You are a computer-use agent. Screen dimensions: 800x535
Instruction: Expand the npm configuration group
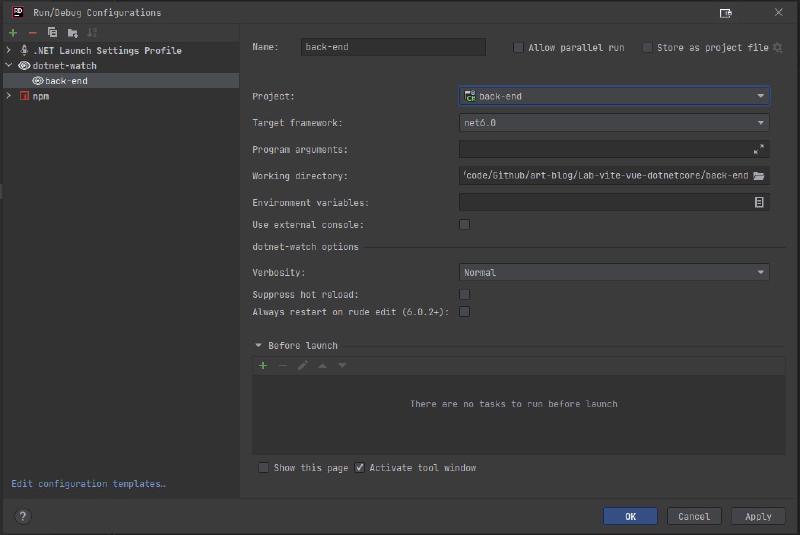click(x=9, y=96)
